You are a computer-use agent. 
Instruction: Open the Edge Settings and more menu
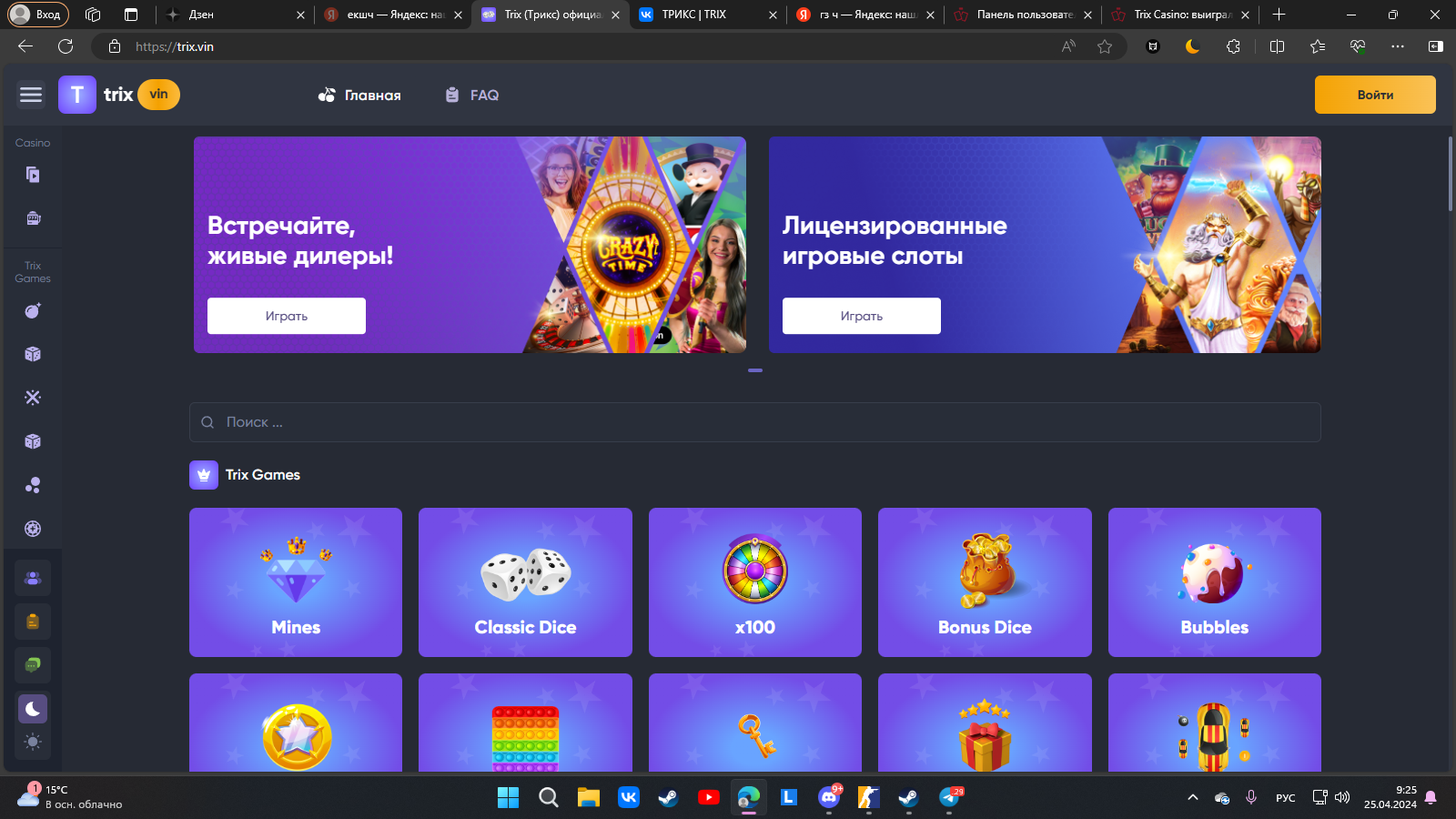pos(1398,46)
